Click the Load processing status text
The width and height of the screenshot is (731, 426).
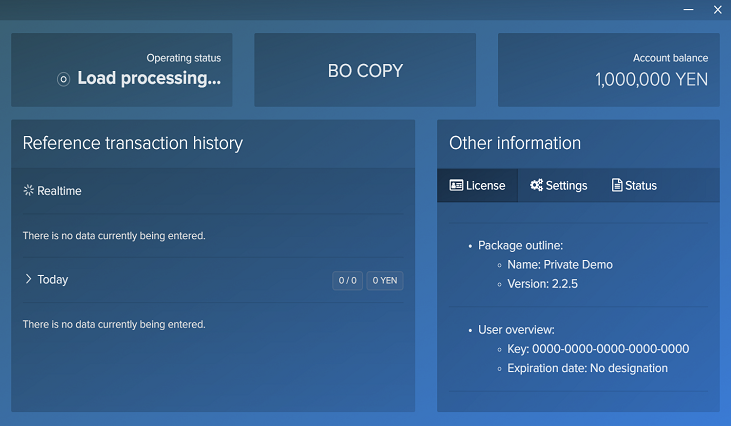pos(149,78)
